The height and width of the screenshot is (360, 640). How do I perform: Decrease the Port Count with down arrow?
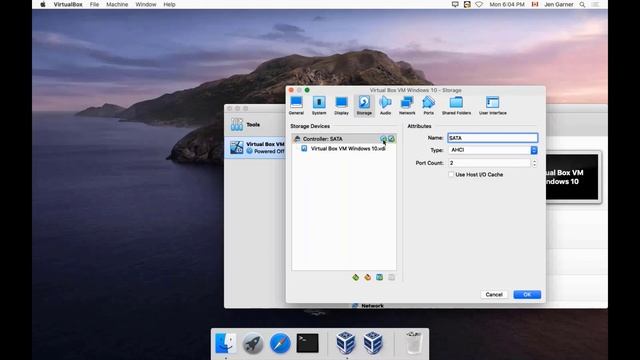[x=534, y=165]
